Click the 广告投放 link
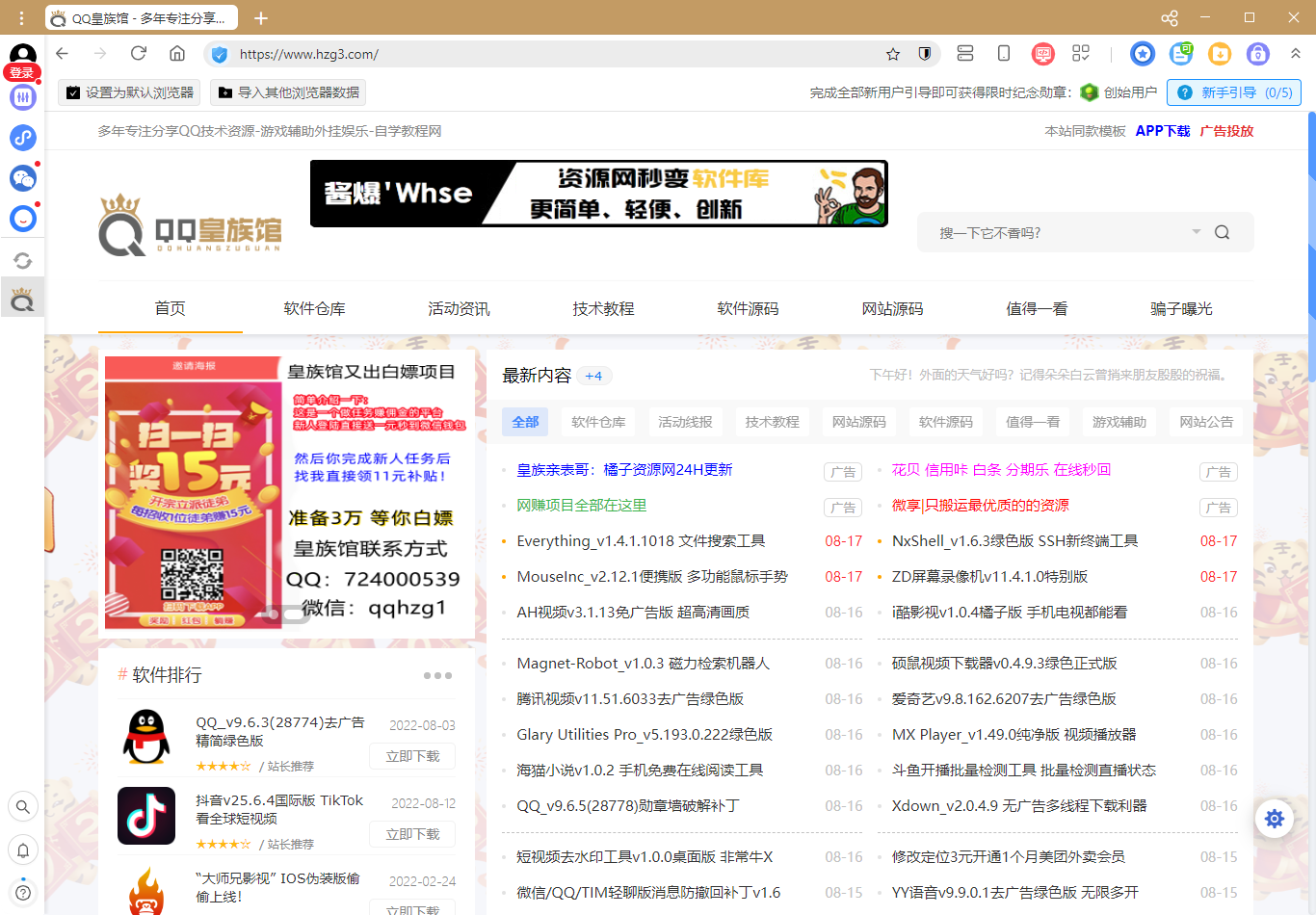This screenshot has width=1316, height=915. (1226, 131)
